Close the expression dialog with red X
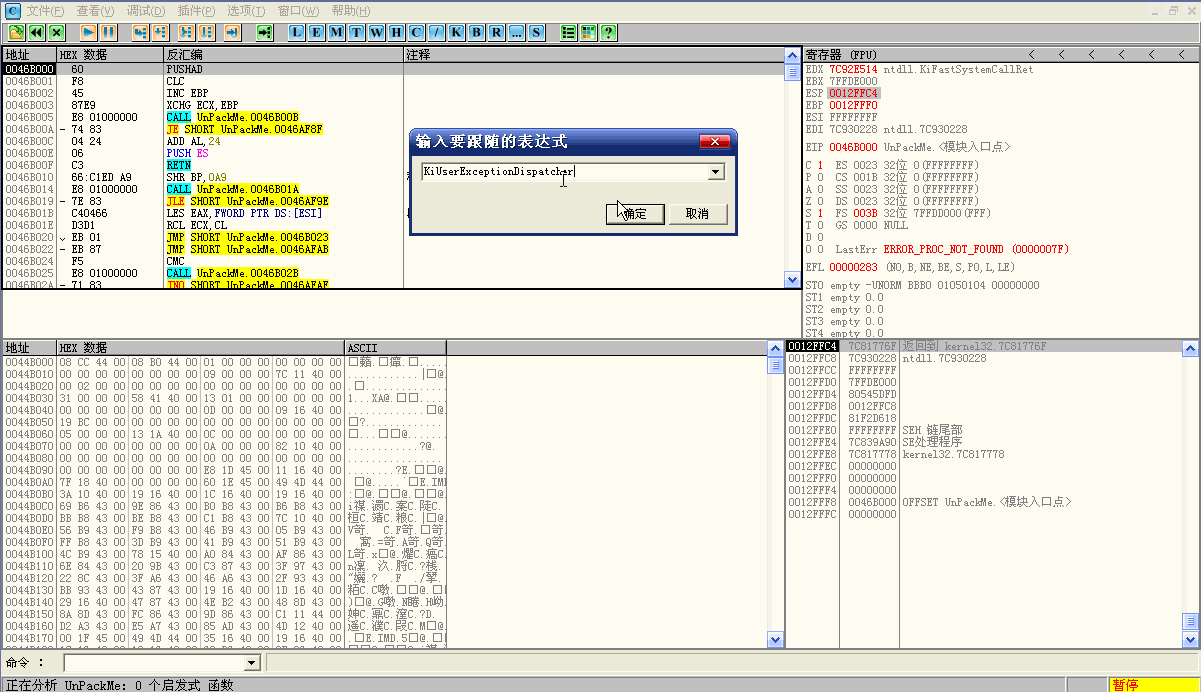The width and height of the screenshot is (1201, 692). click(x=713, y=141)
